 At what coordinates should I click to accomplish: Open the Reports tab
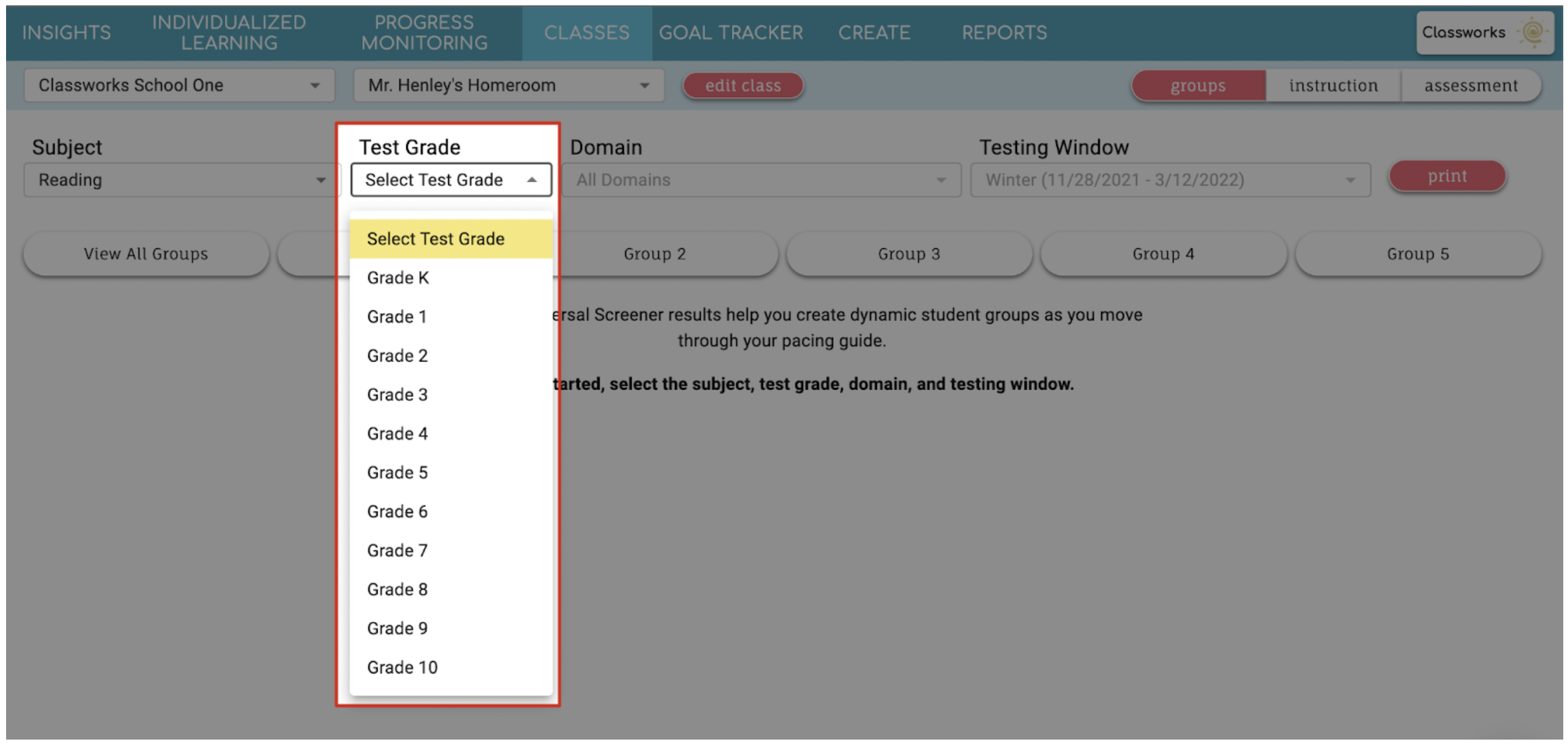[x=1004, y=32]
